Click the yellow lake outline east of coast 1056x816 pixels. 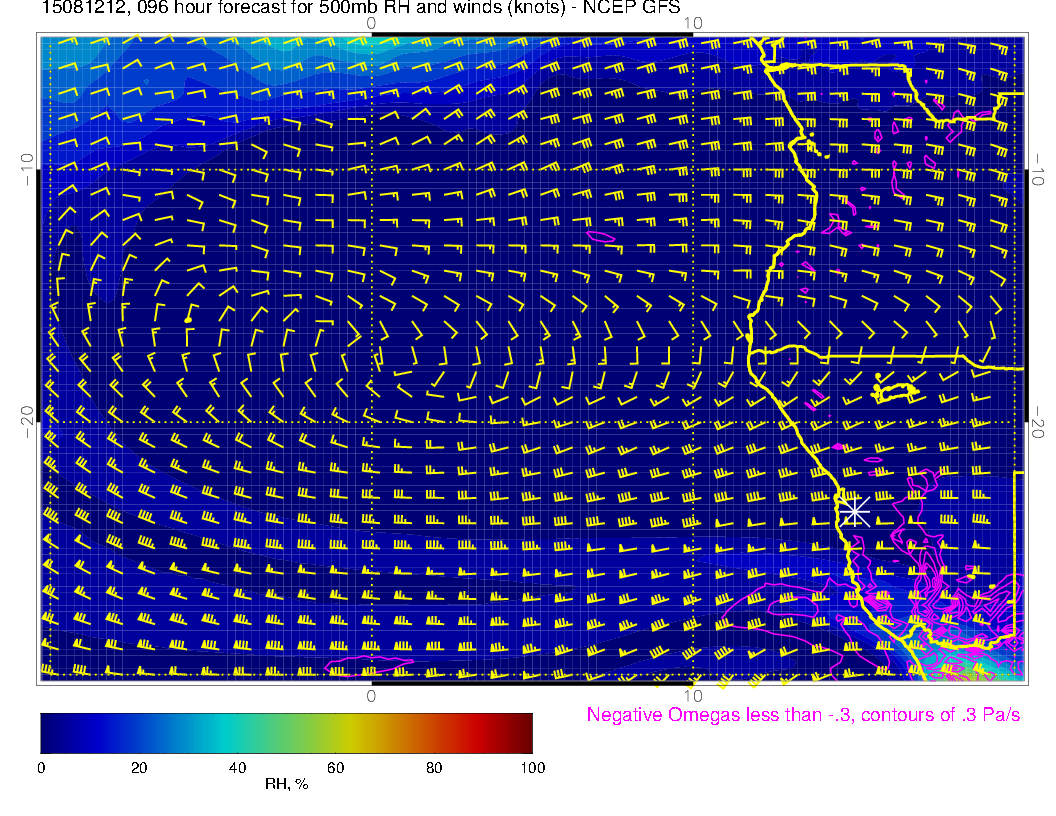[x=897, y=391]
